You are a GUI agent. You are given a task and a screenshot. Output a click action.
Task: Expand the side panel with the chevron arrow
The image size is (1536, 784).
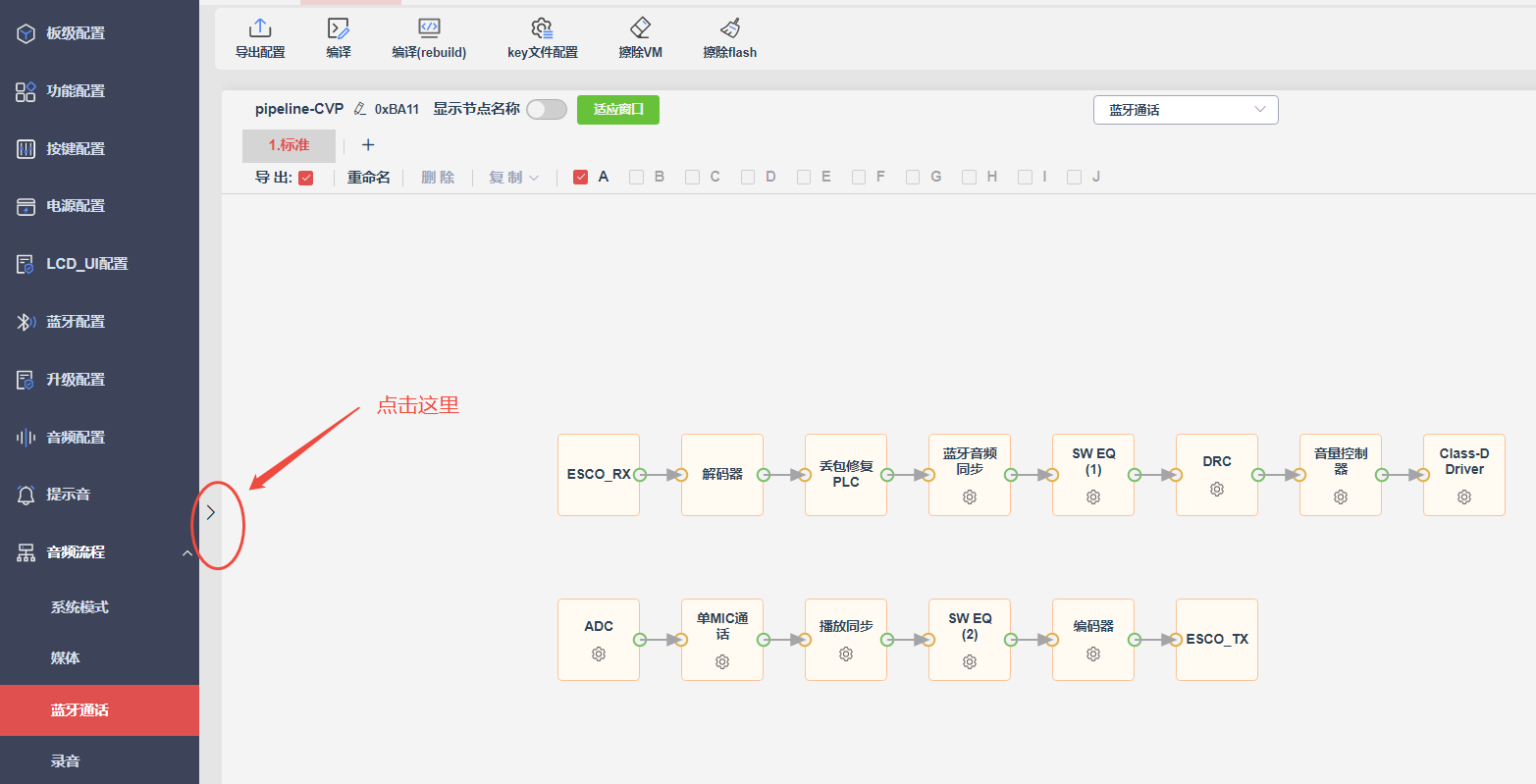(210, 512)
